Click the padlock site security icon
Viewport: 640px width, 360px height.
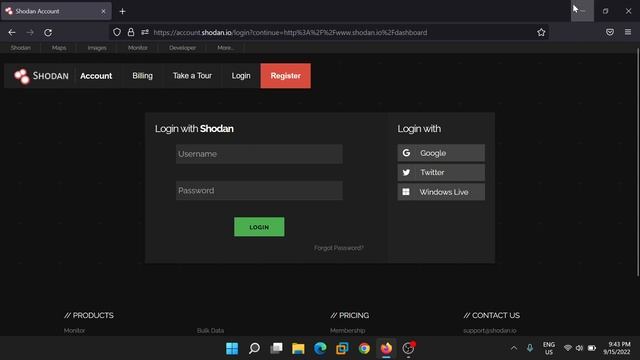(131, 32)
